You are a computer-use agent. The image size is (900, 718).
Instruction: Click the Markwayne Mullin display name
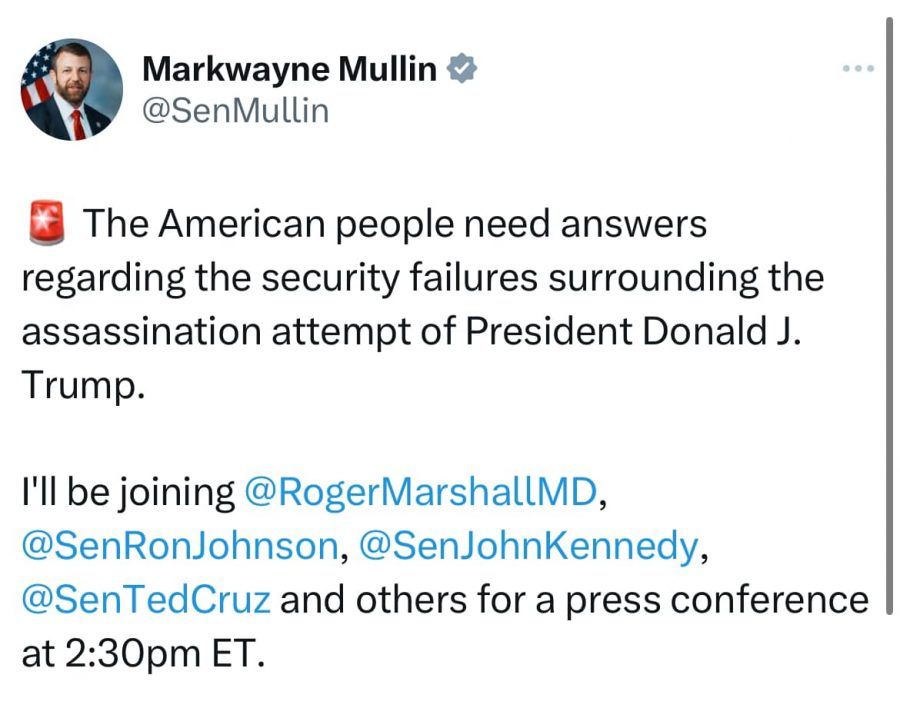(290, 69)
